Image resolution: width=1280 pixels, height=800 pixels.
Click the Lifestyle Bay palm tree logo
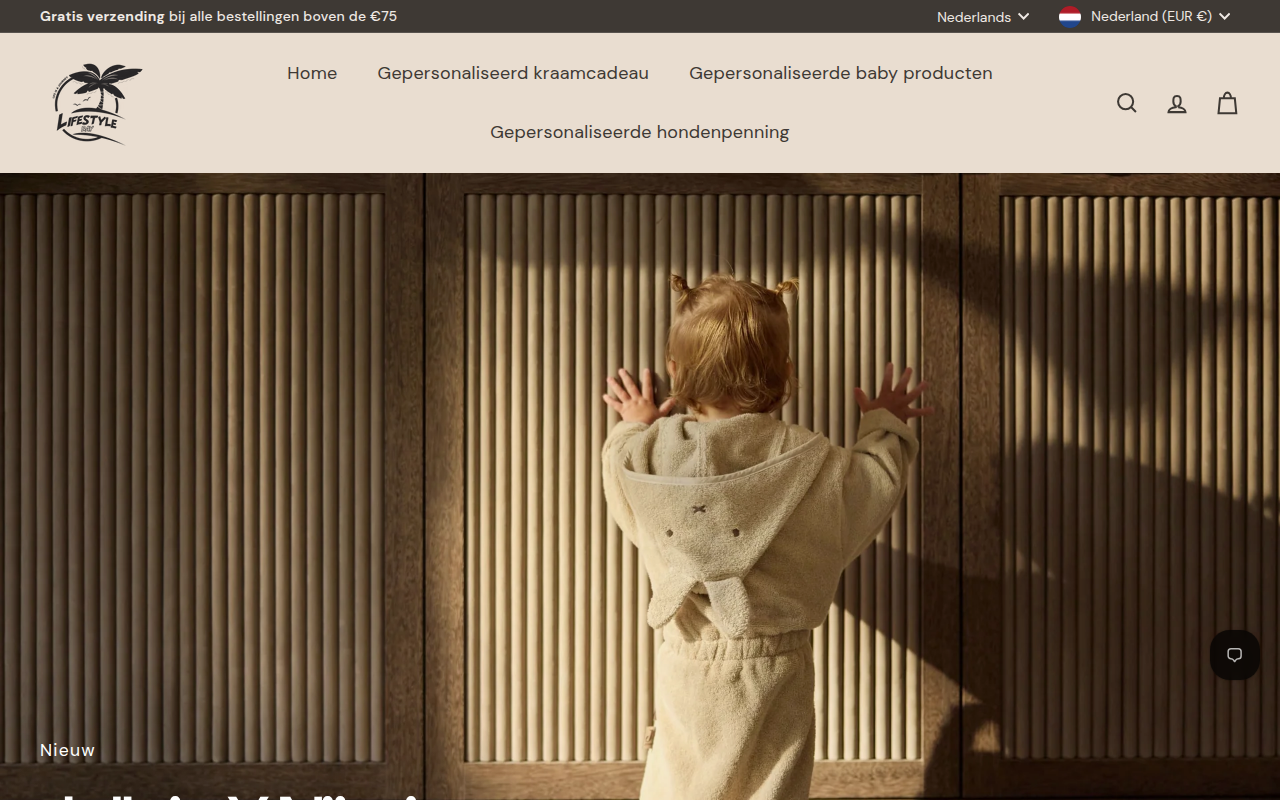(98, 104)
